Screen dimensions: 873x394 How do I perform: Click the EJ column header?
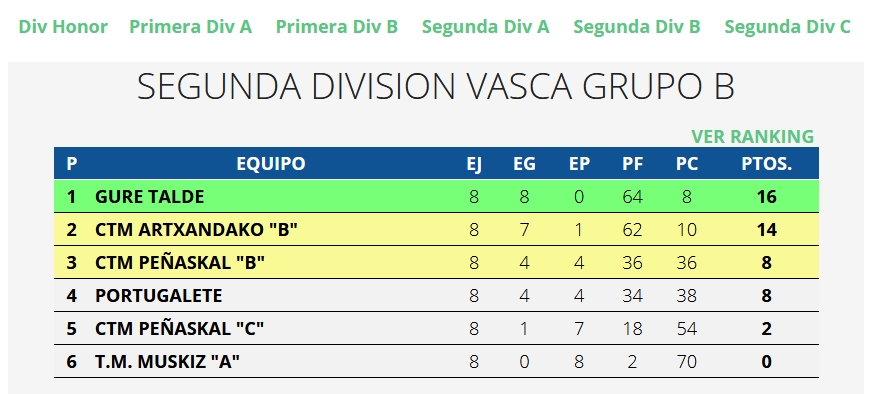pos(474,164)
